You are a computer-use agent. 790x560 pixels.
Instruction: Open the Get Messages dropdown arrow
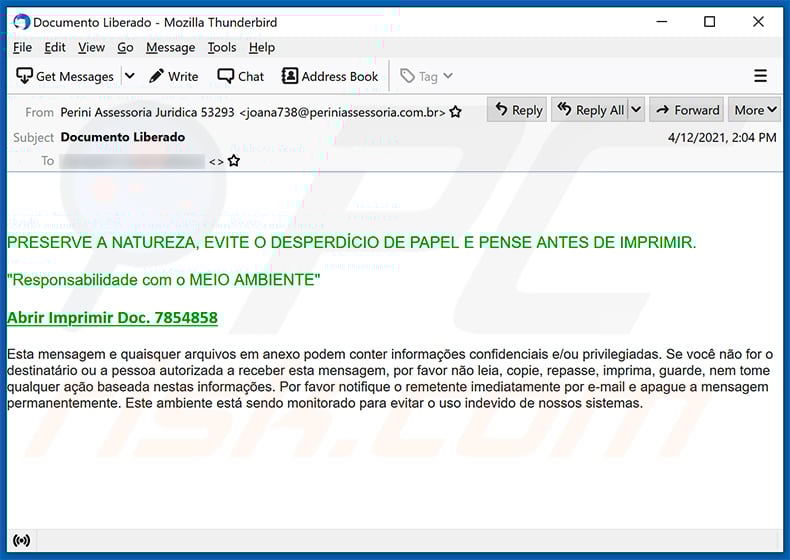129,76
